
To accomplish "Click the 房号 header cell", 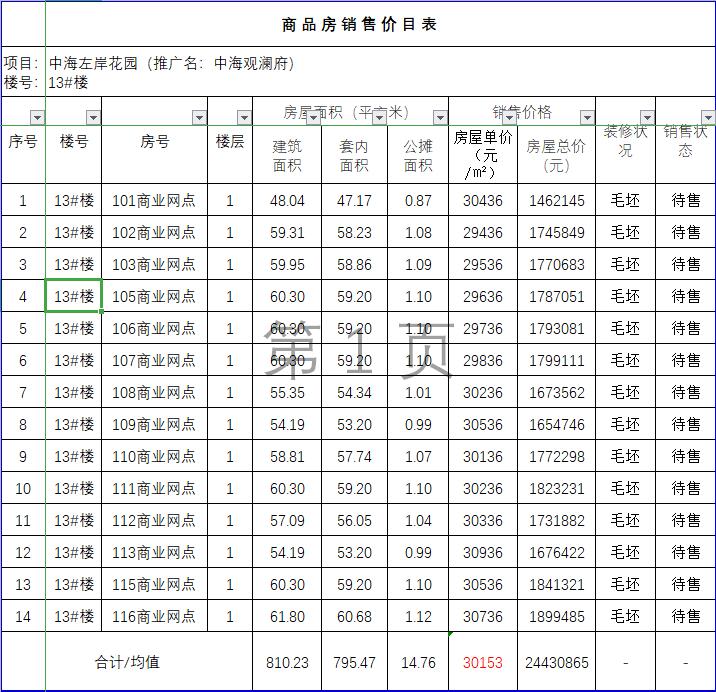I will coord(154,142).
